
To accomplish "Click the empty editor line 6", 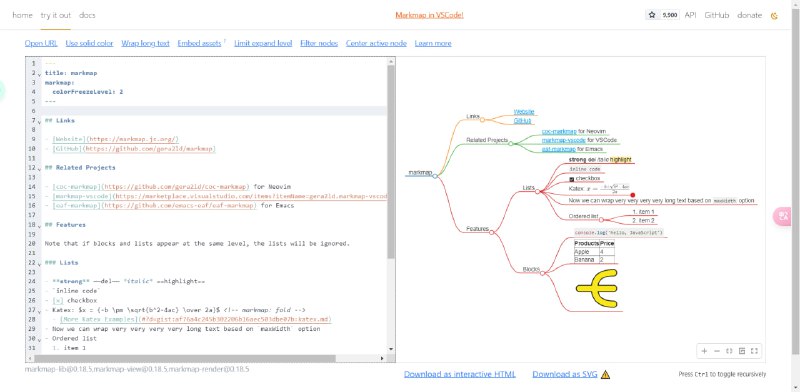I will click(215, 111).
